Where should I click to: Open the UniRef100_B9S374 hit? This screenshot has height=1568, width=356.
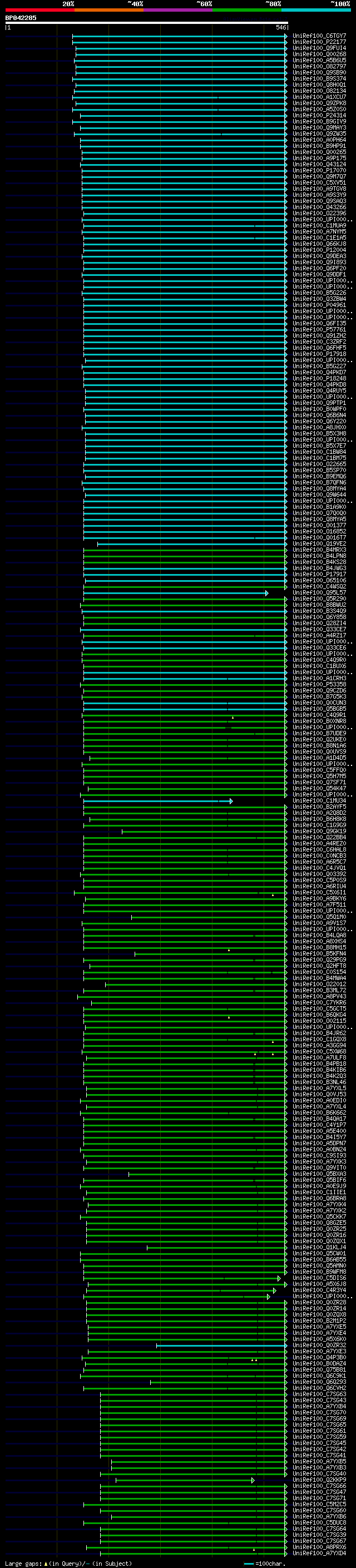[x=319, y=78]
